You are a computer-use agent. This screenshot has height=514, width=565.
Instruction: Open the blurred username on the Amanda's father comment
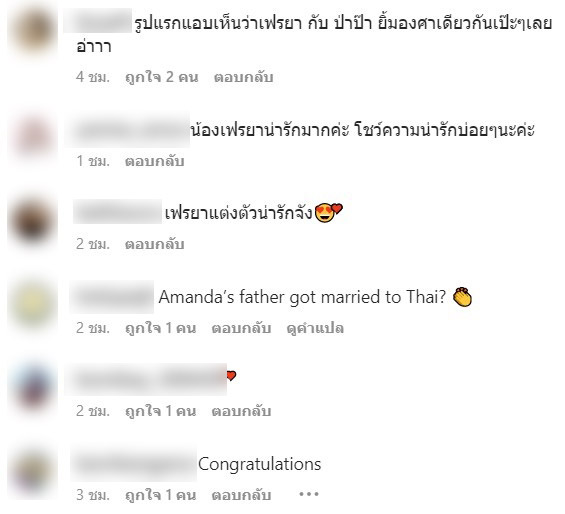pos(112,297)
